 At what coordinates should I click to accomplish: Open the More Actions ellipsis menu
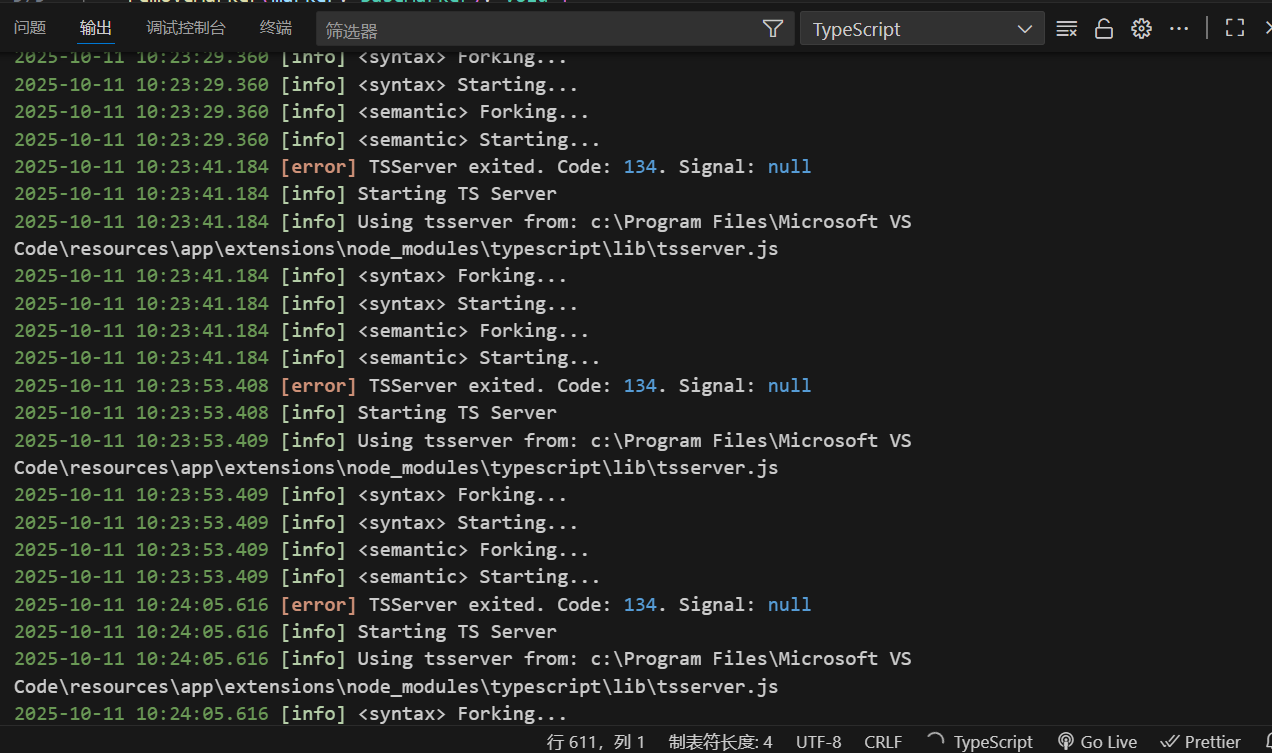[x=1179, y=28]
